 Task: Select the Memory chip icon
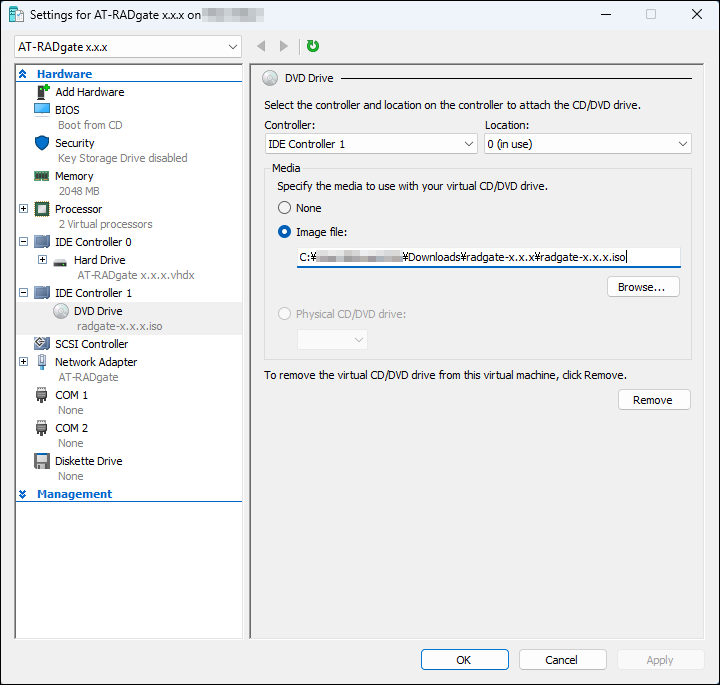tap(42, 176)
